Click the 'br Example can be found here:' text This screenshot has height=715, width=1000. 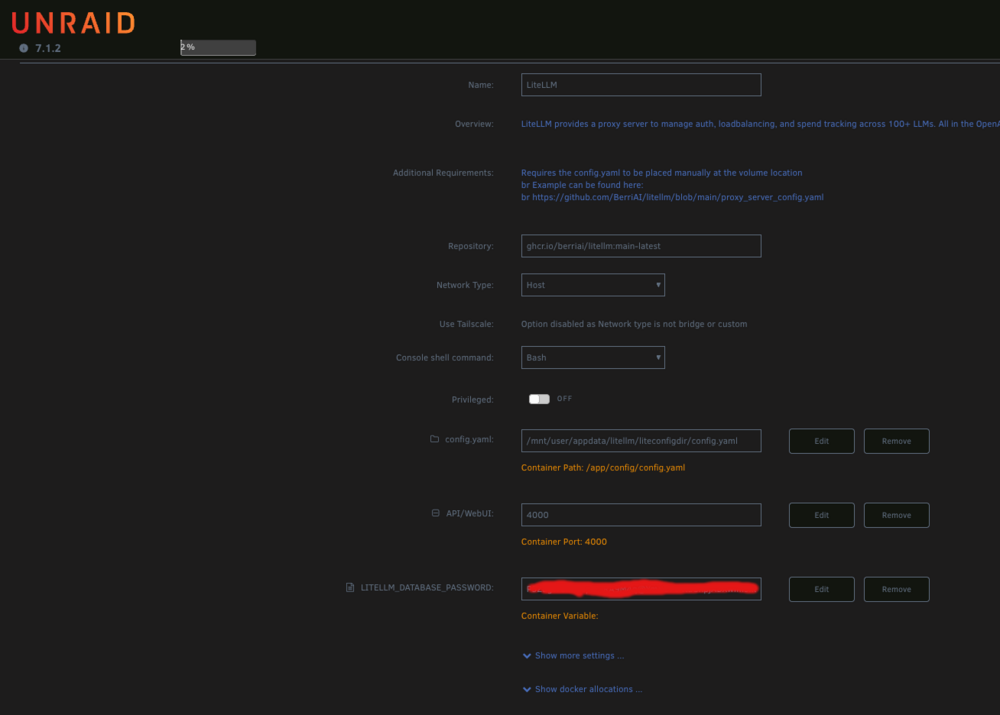pyautogui.click(x=582, y=185)
